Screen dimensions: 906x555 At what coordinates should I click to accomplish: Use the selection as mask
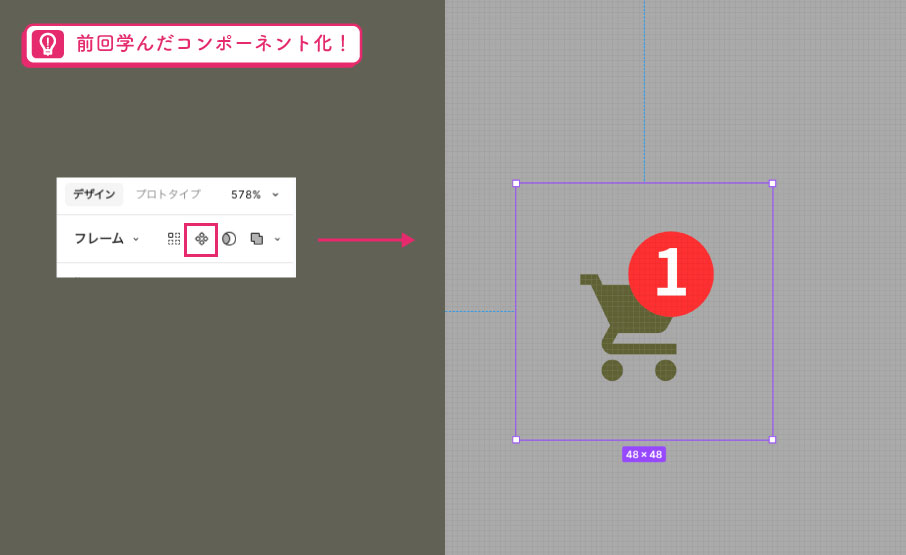(229, 239)
